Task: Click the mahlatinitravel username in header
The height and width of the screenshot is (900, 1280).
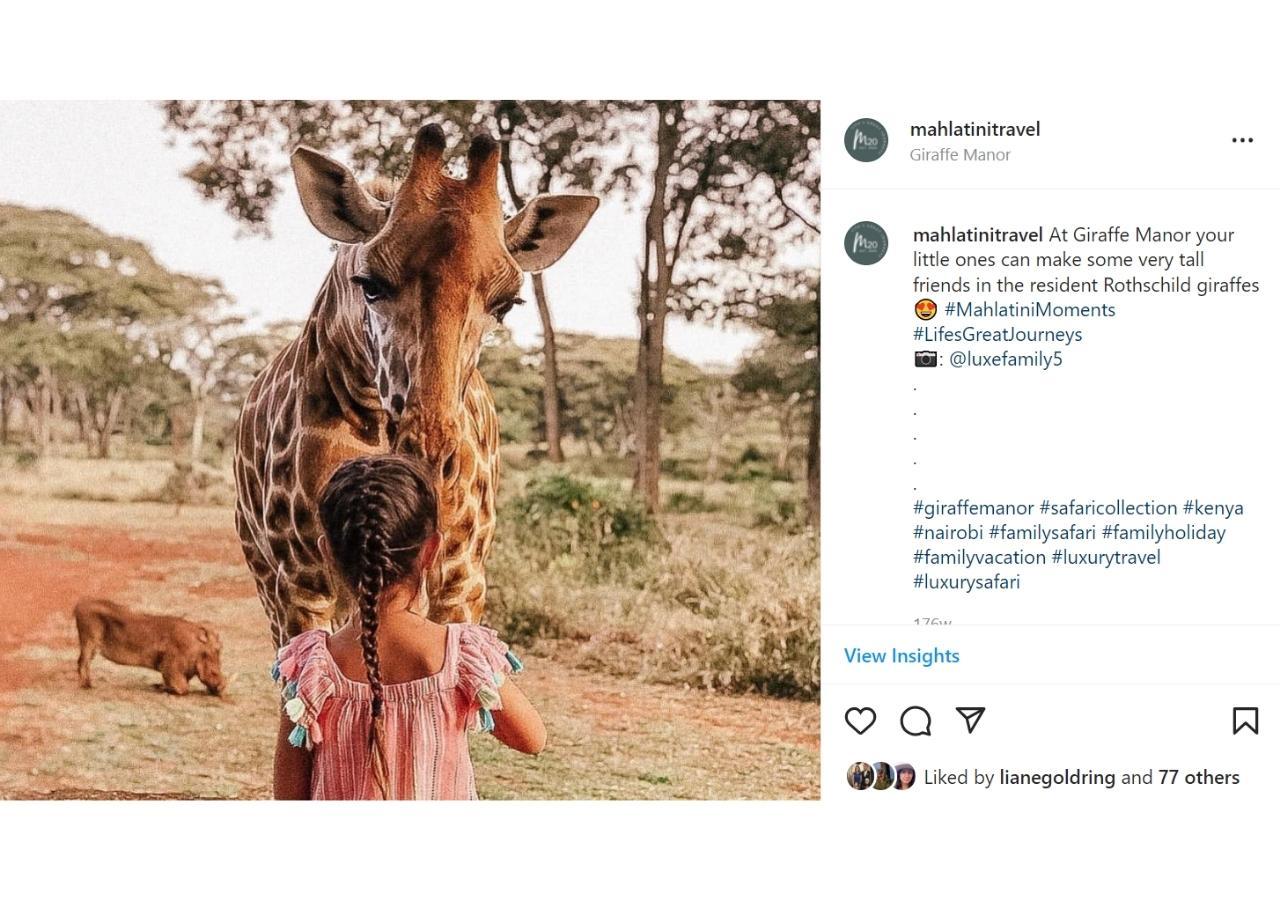Action: coord(975,129)
